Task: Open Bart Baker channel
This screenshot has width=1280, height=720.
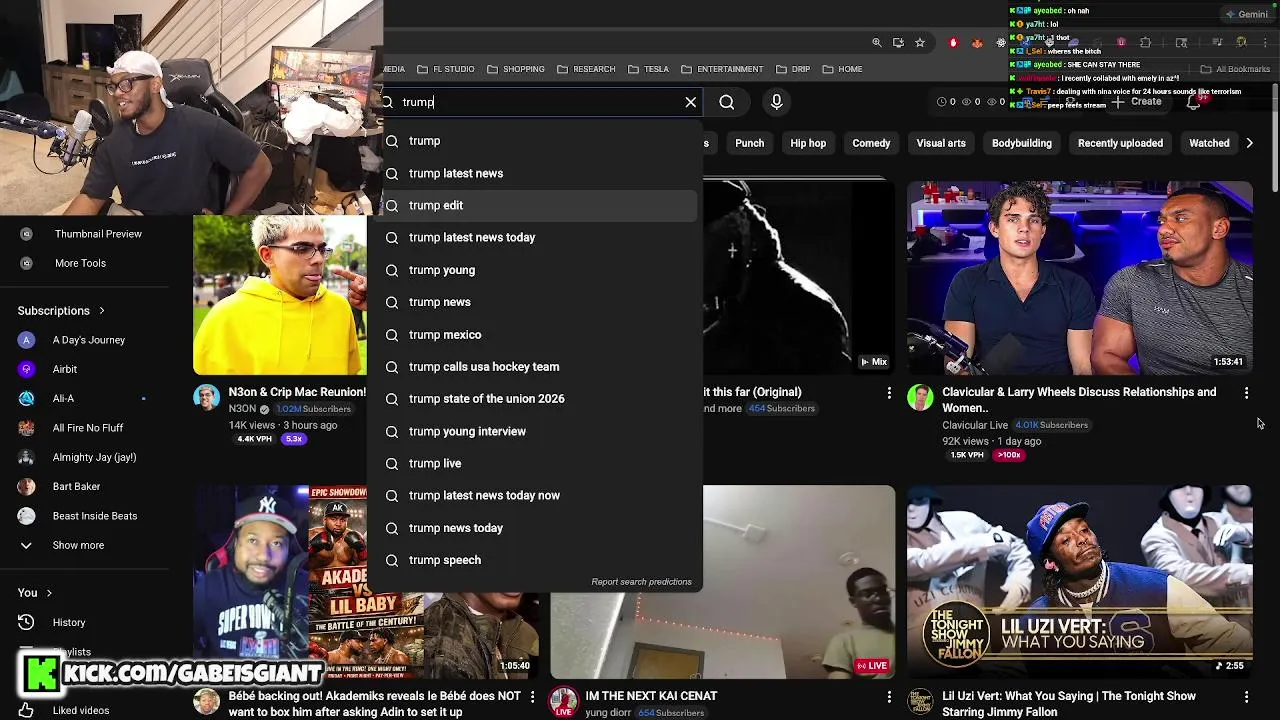Action: coord(76,486)
